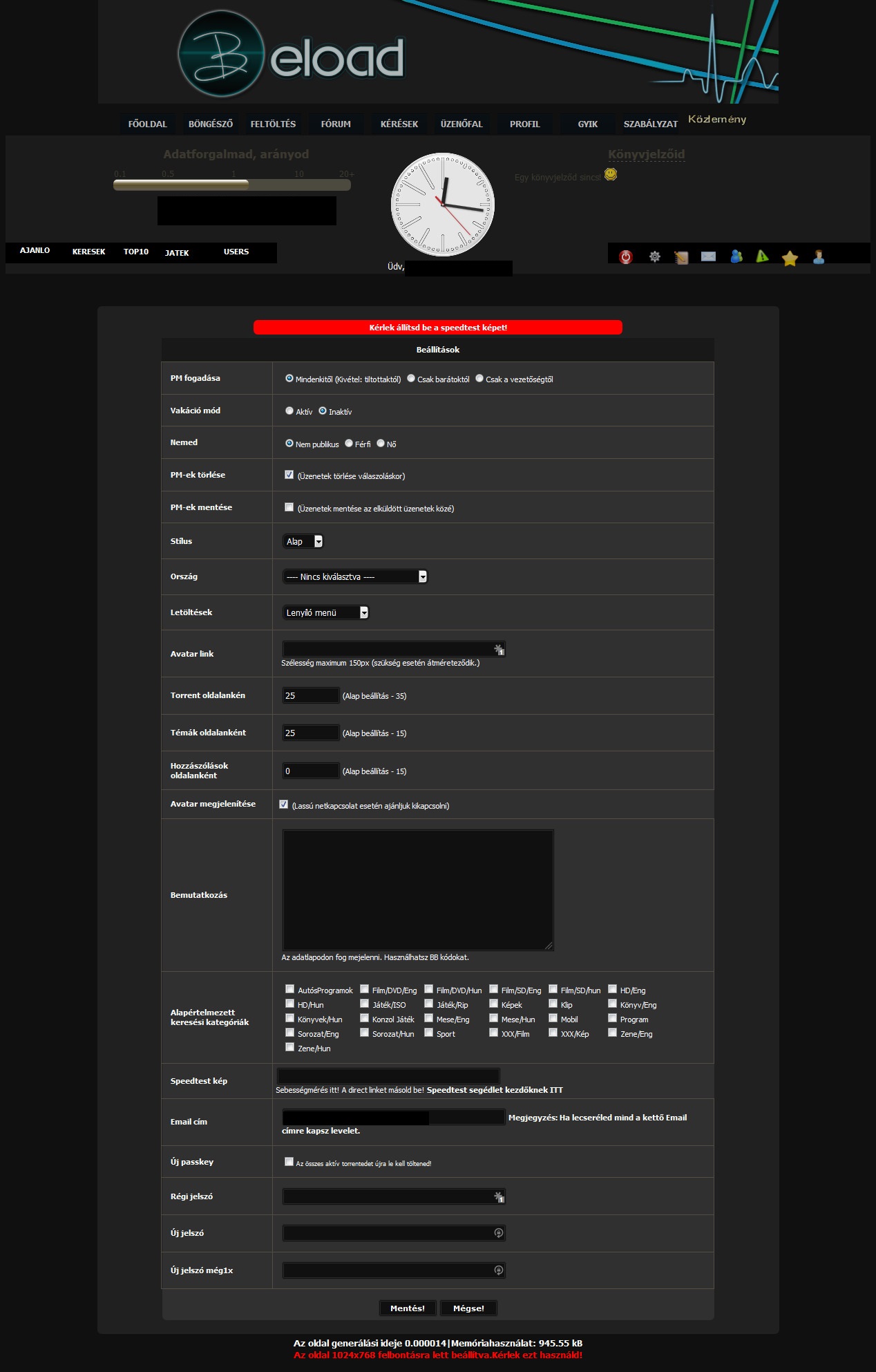Screen dimensions: 876x1372
Task: Tick the AutósProgramok category checkbox
Action: (x=290, y=989)
